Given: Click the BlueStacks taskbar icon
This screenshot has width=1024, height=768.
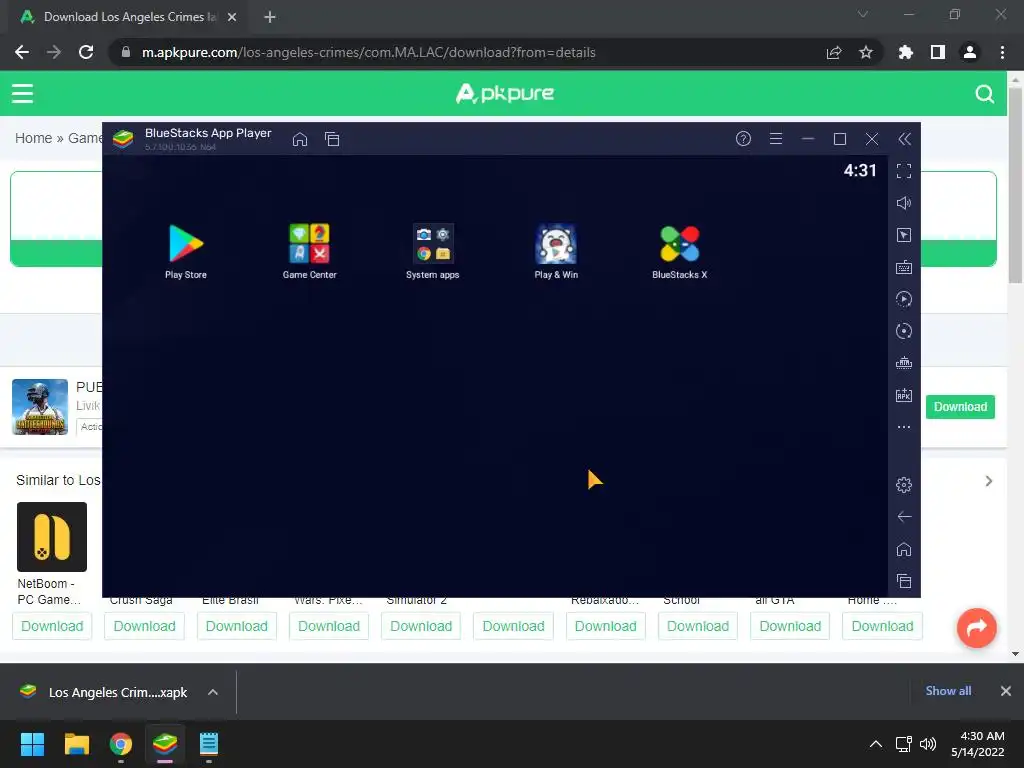Looking at the screenshot, I should tap(165, 744).
